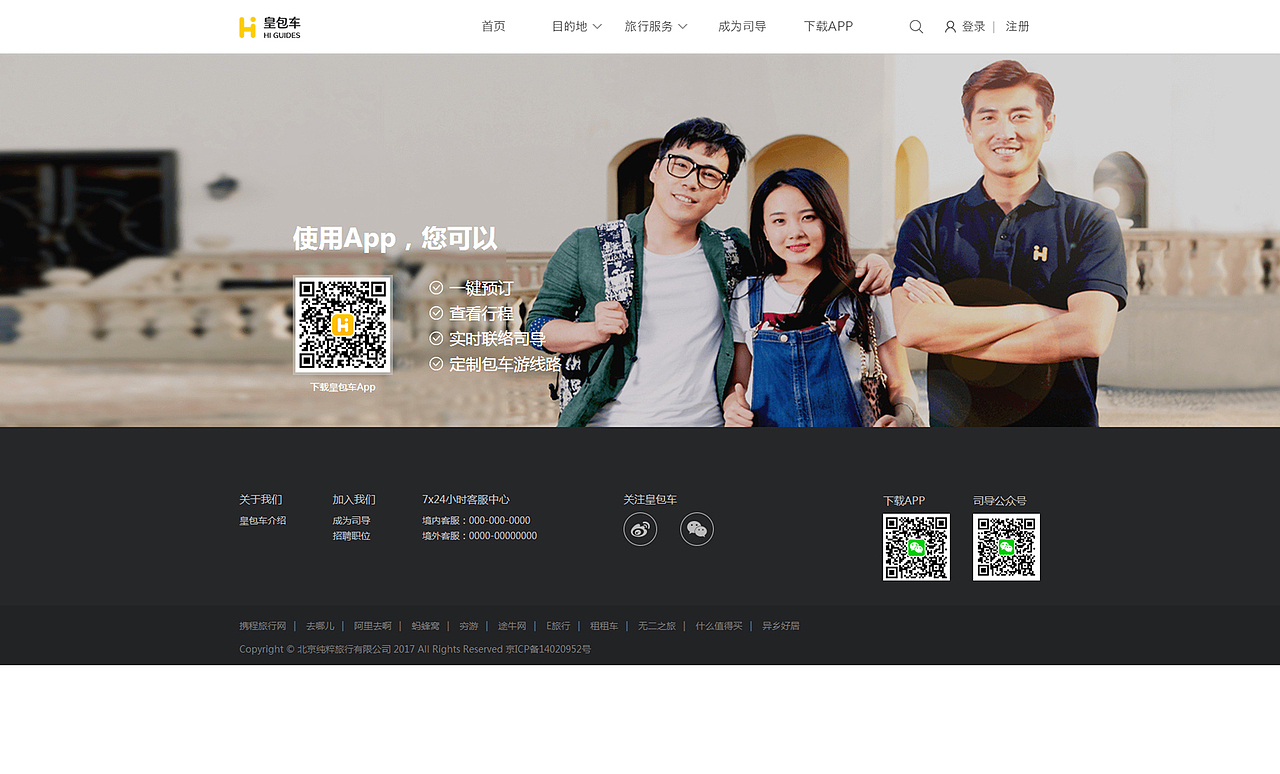Select the Weibo icon under 关注皇包车
Viewport: 1280px width, 774px height.
click(640, 529)
